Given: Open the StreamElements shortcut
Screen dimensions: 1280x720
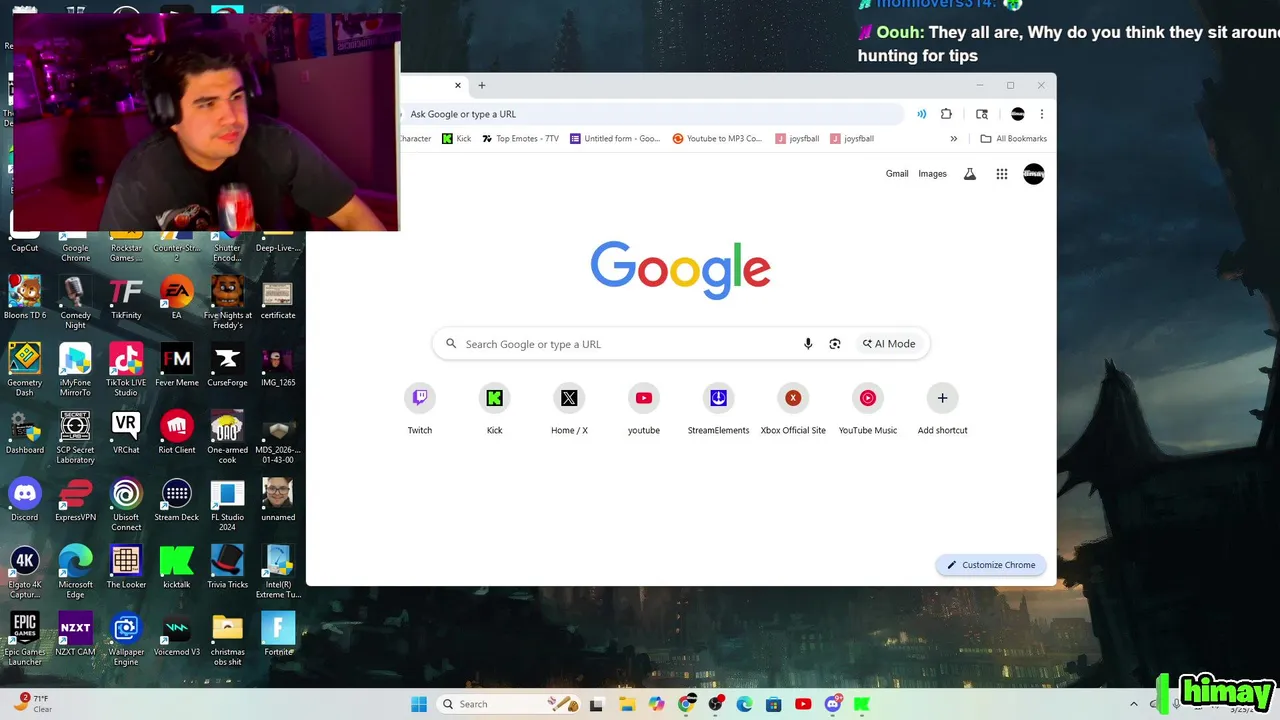Looking at the screenshot, I should (718, 398).
